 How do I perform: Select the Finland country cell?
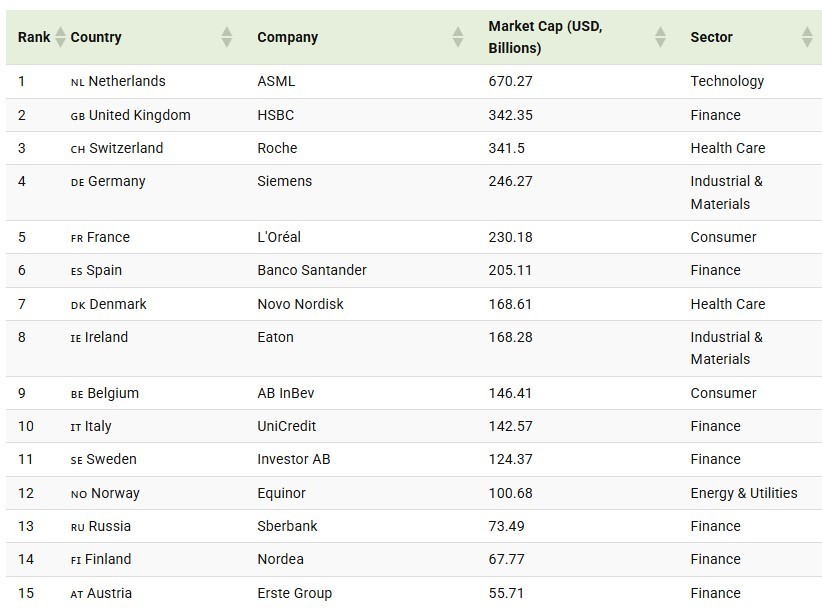(101, 559)
